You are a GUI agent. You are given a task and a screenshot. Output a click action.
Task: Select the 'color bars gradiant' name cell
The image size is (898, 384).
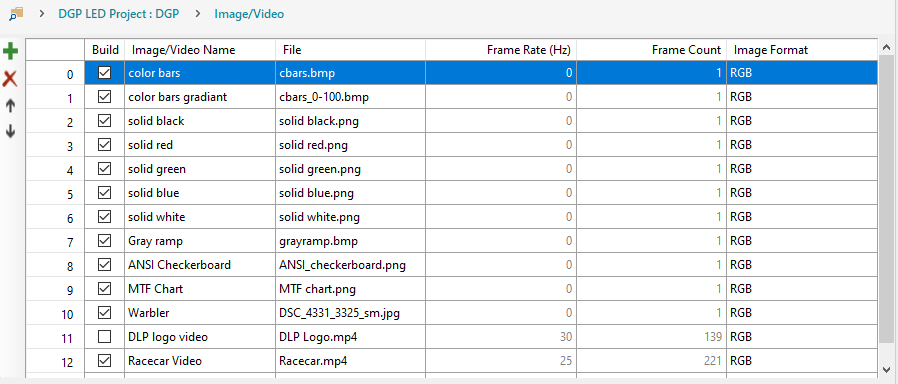200,97
